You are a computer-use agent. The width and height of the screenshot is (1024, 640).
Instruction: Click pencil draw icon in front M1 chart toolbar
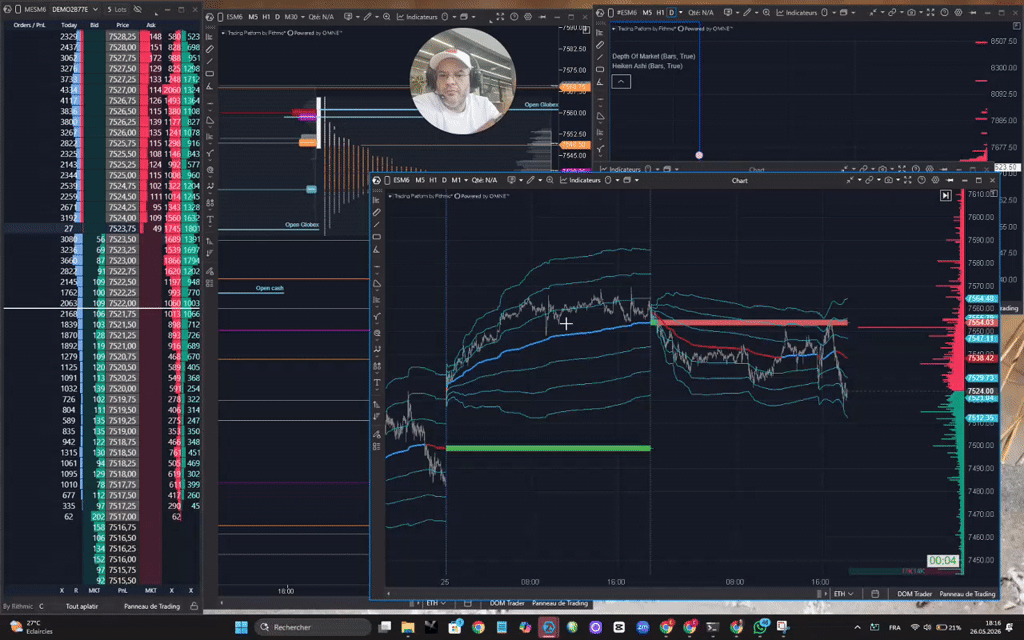click(x=530, y=180)
